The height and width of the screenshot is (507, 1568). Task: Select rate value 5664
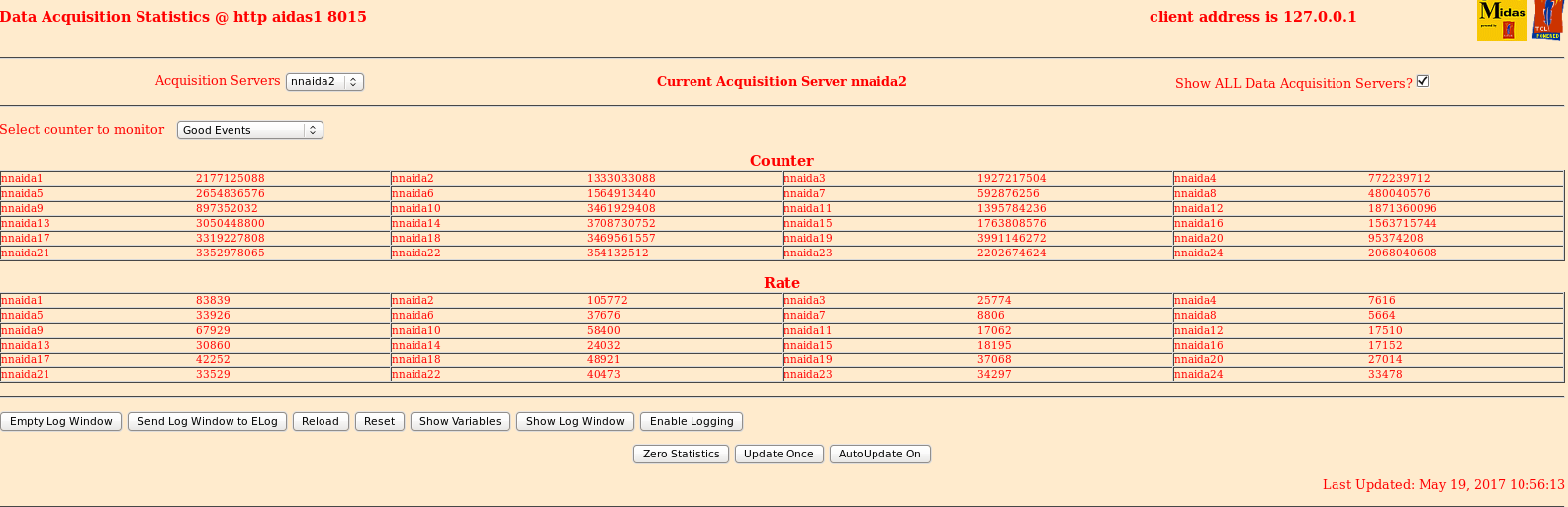(x=1382, y=316)
